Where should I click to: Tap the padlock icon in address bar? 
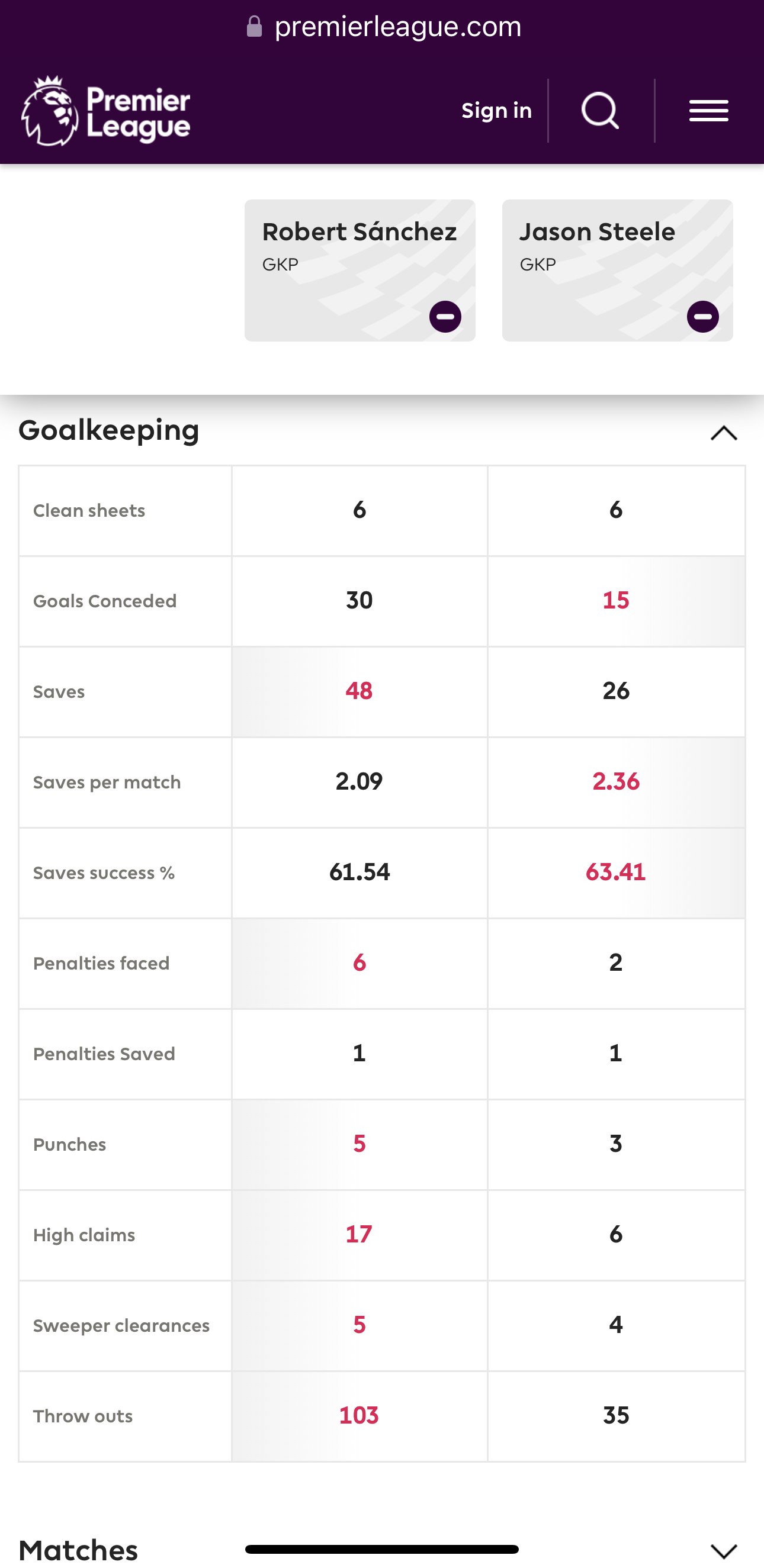click(x=255, y=26)
